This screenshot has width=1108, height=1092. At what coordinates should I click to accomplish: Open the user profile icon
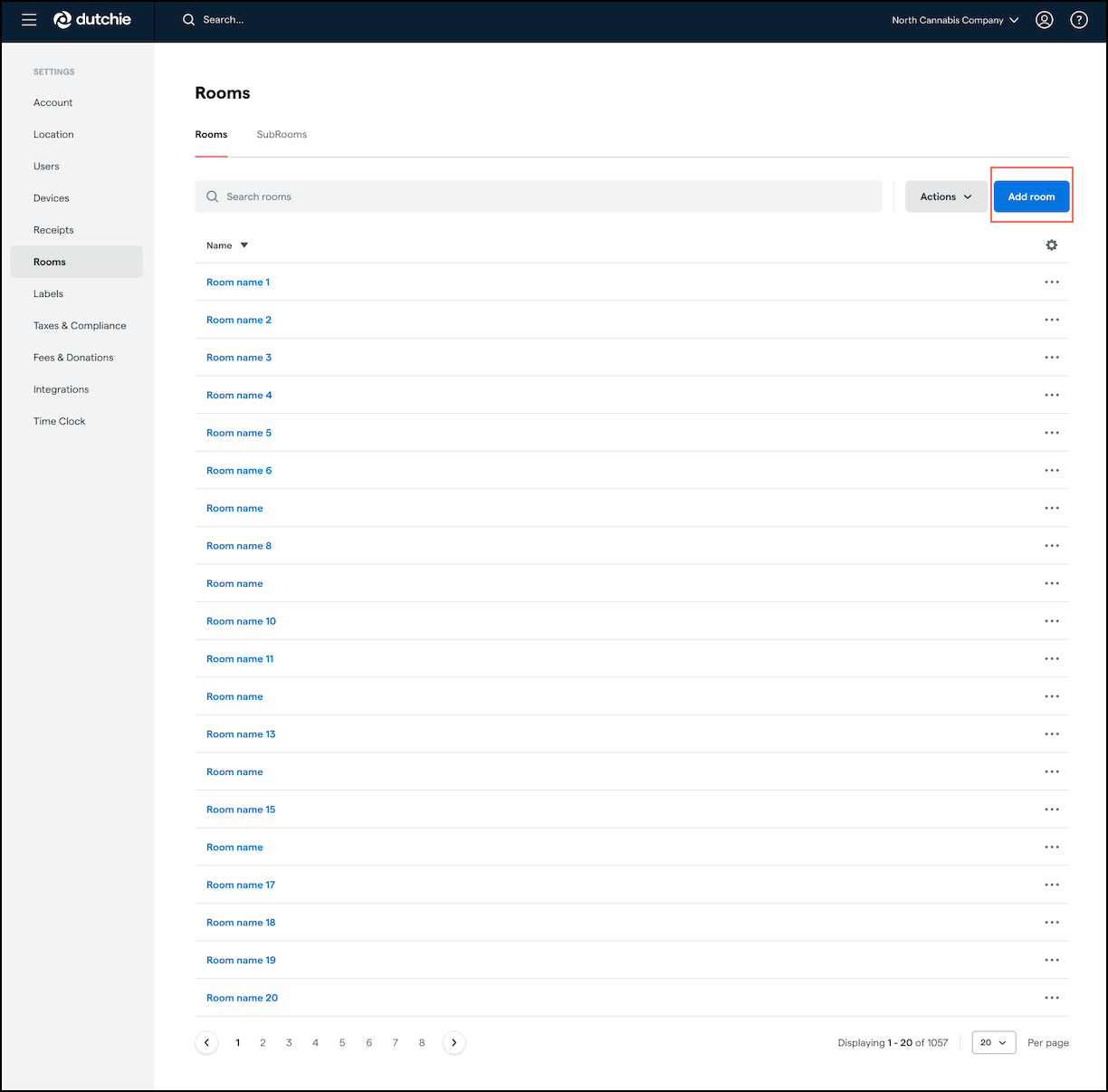(1045, 20)
